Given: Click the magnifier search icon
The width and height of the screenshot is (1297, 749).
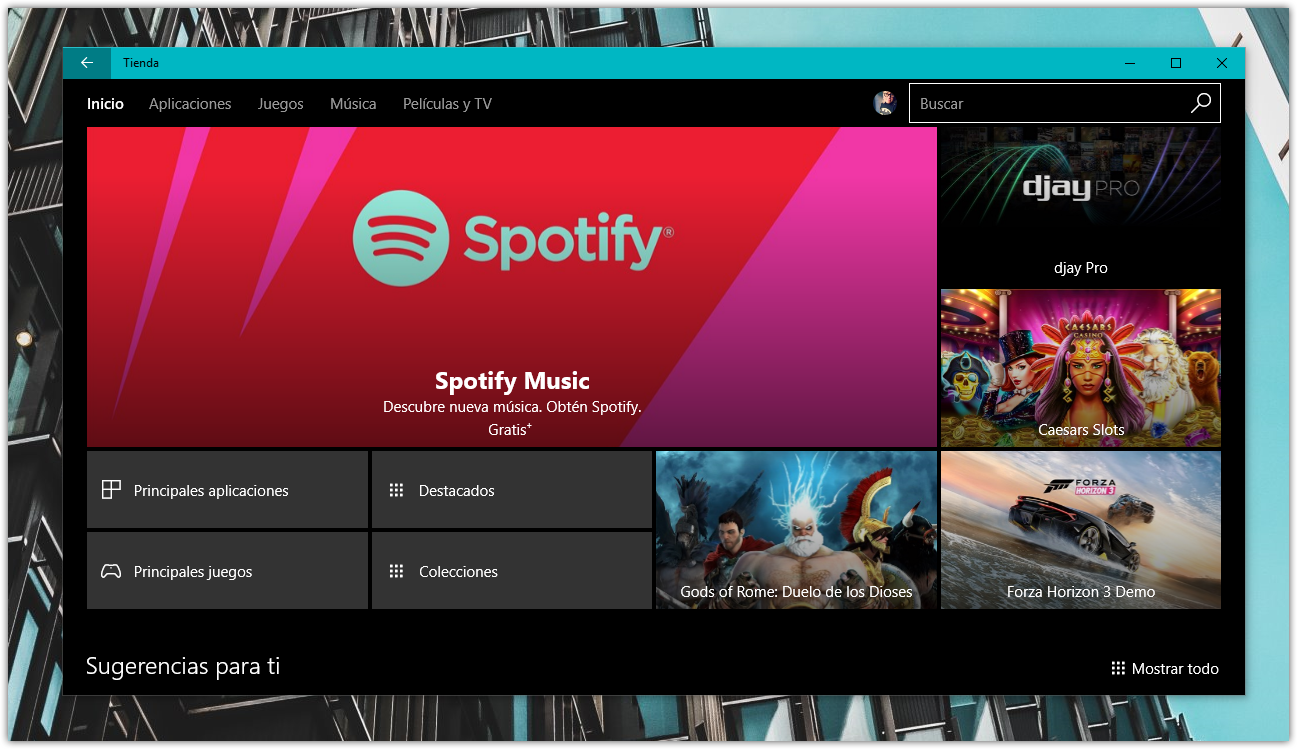Looking at the screenshot, I should pyautogui.click(x=1201, y=103).
